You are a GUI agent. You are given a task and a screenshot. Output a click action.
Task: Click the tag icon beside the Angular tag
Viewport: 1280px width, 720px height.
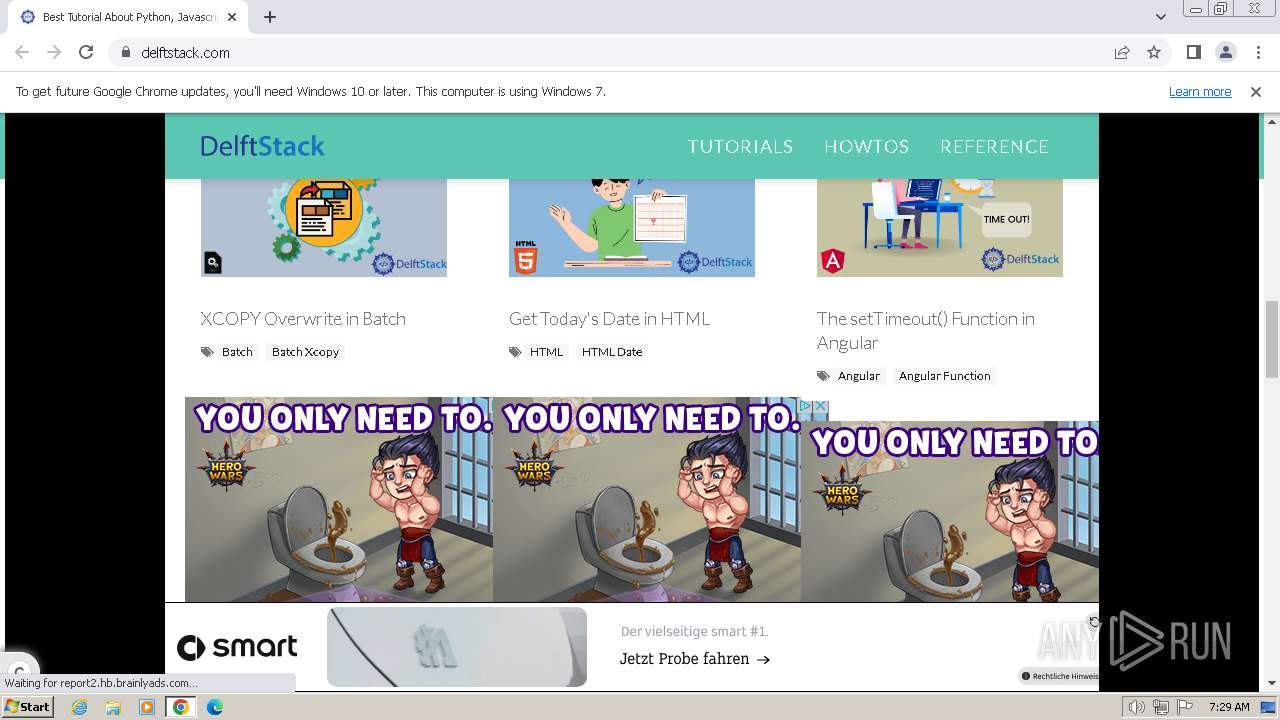[x=823, y=376]
